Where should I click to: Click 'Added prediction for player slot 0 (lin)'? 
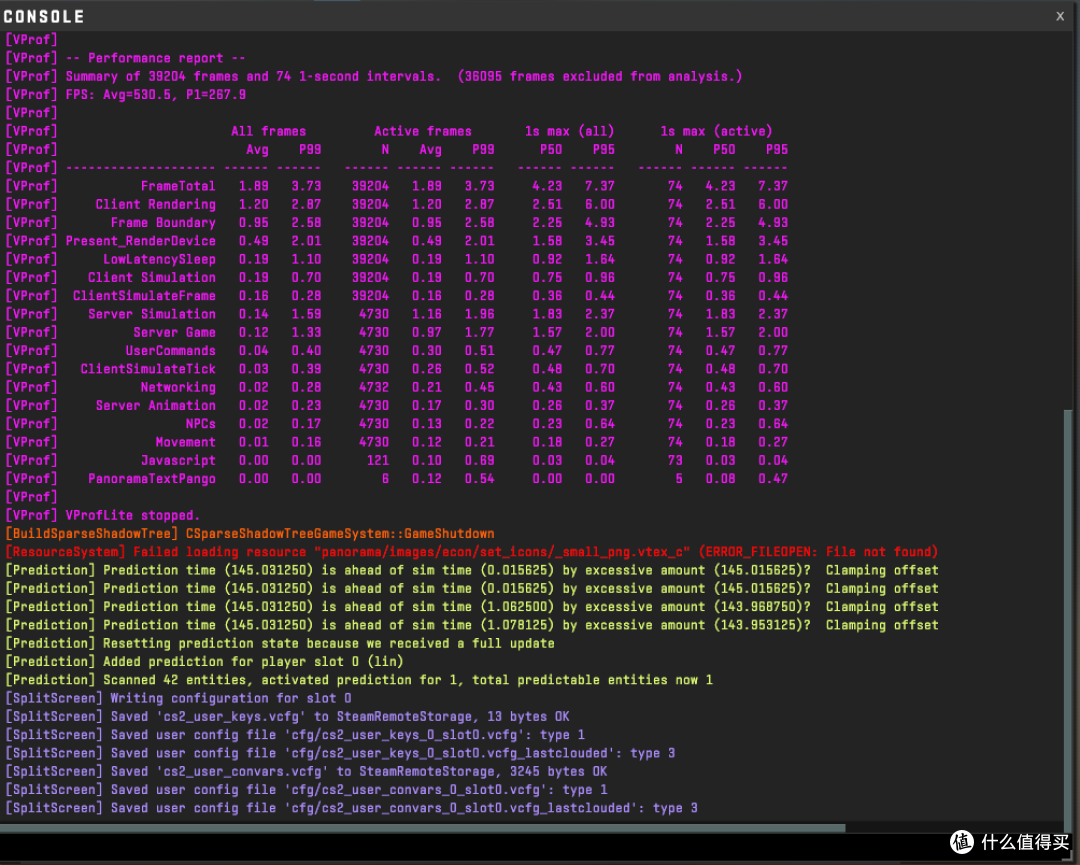pos(253,661)
